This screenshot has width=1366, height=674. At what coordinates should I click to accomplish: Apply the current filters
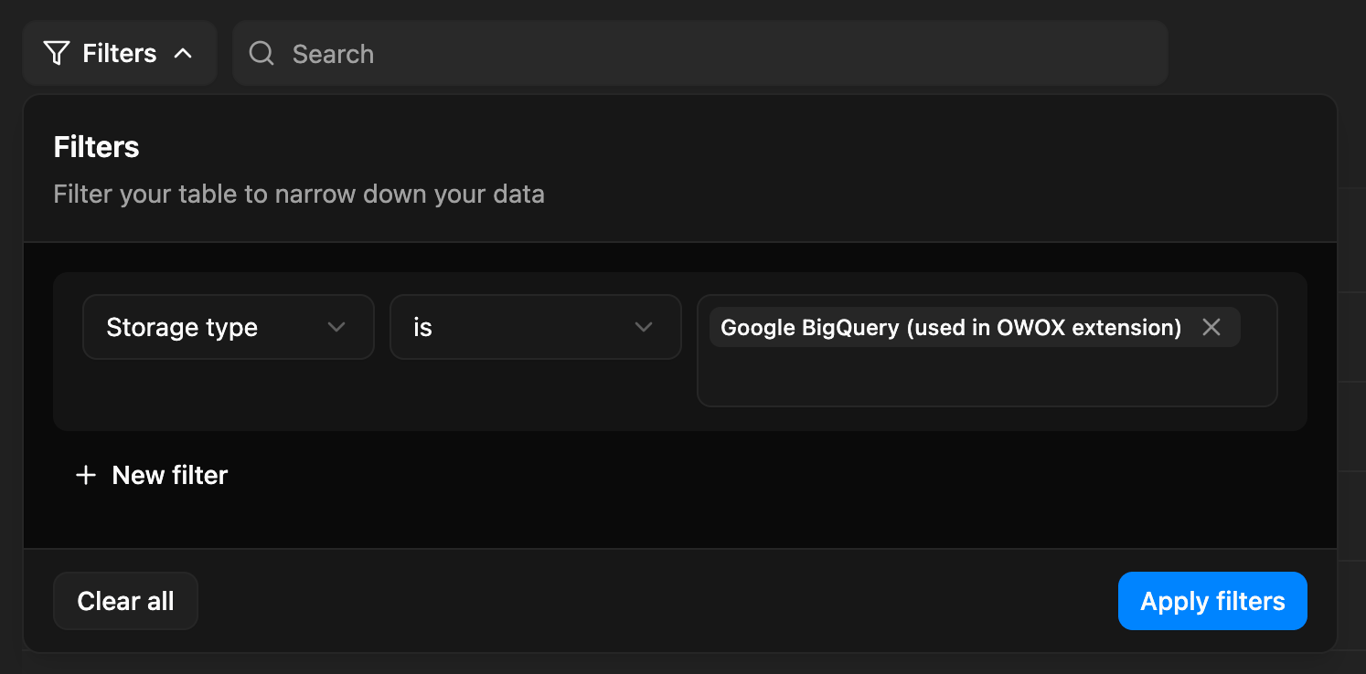1212,600
